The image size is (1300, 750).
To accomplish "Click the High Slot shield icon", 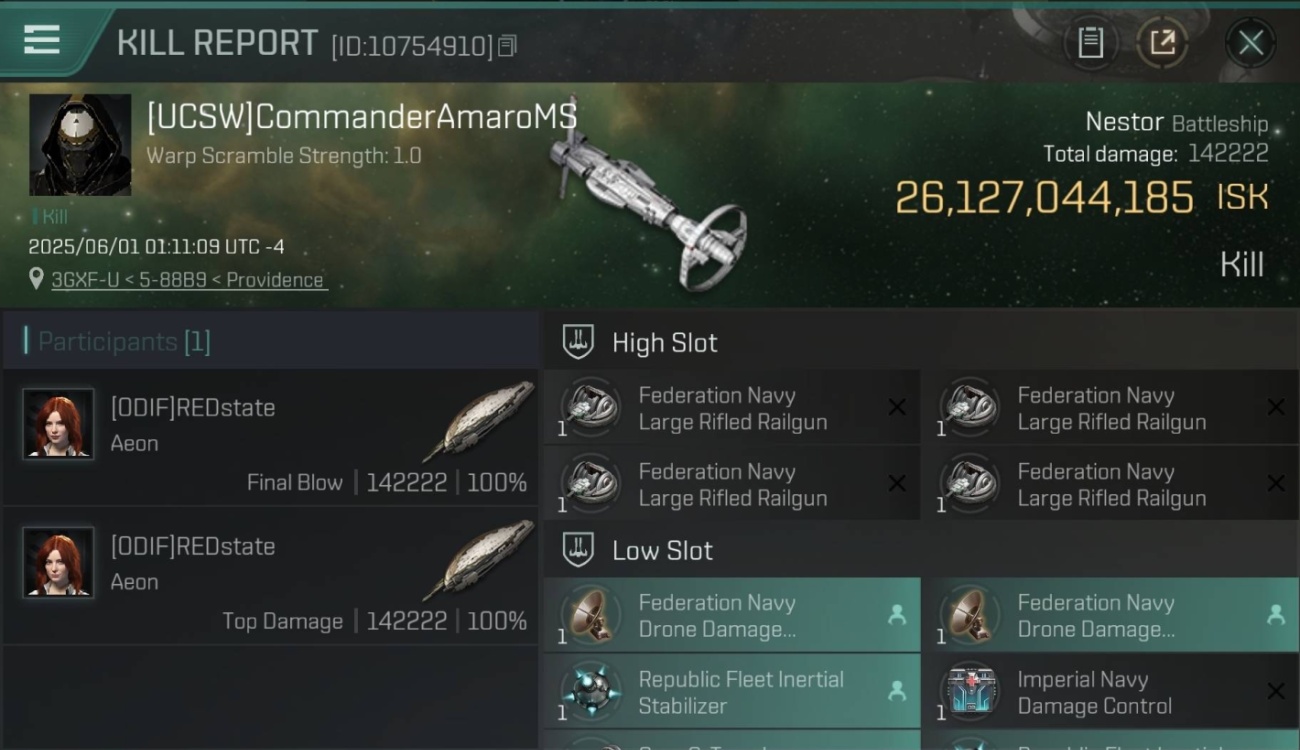I will click(578, 342).
